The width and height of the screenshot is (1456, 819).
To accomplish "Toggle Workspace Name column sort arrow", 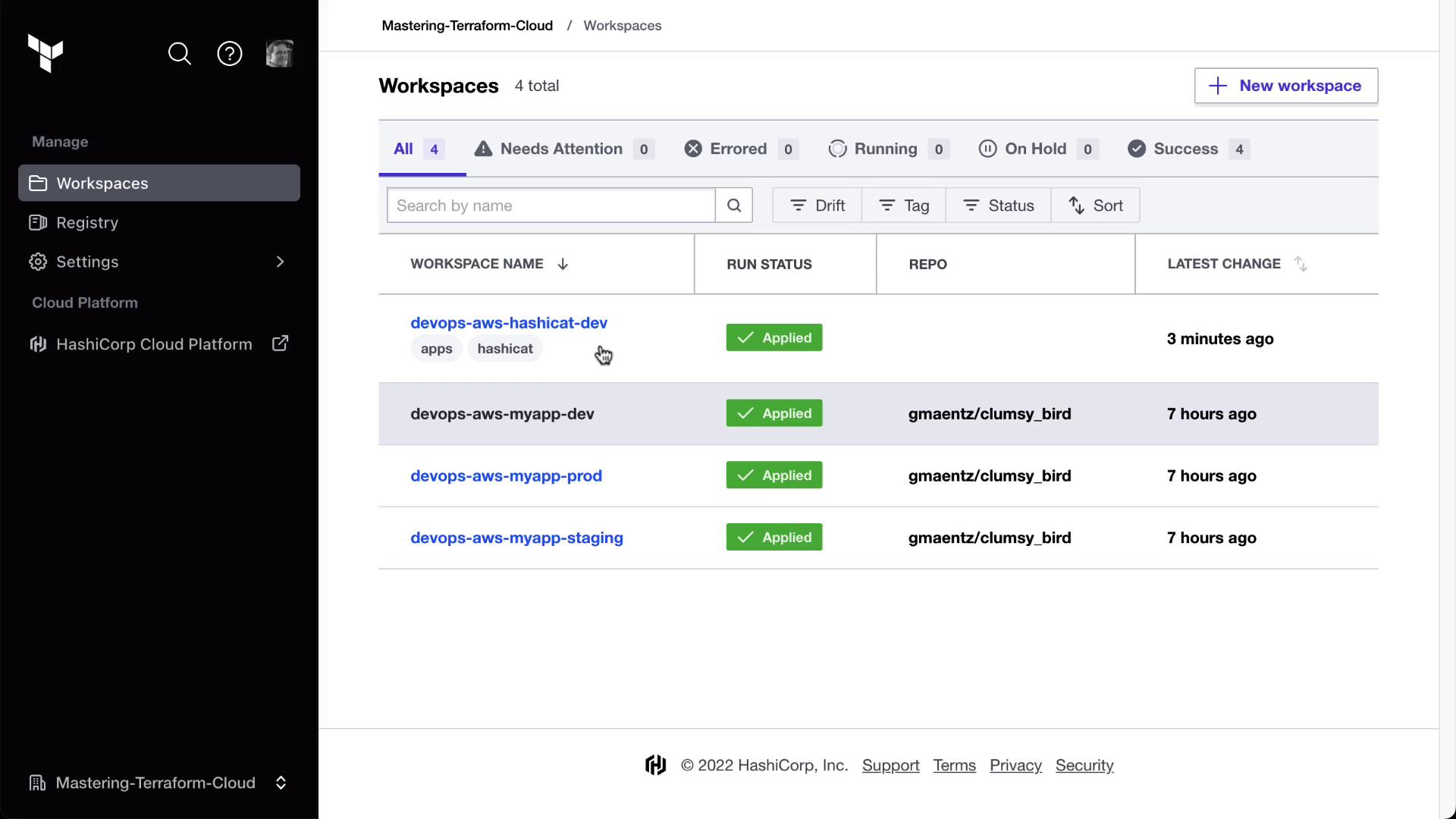I will 563,264.
